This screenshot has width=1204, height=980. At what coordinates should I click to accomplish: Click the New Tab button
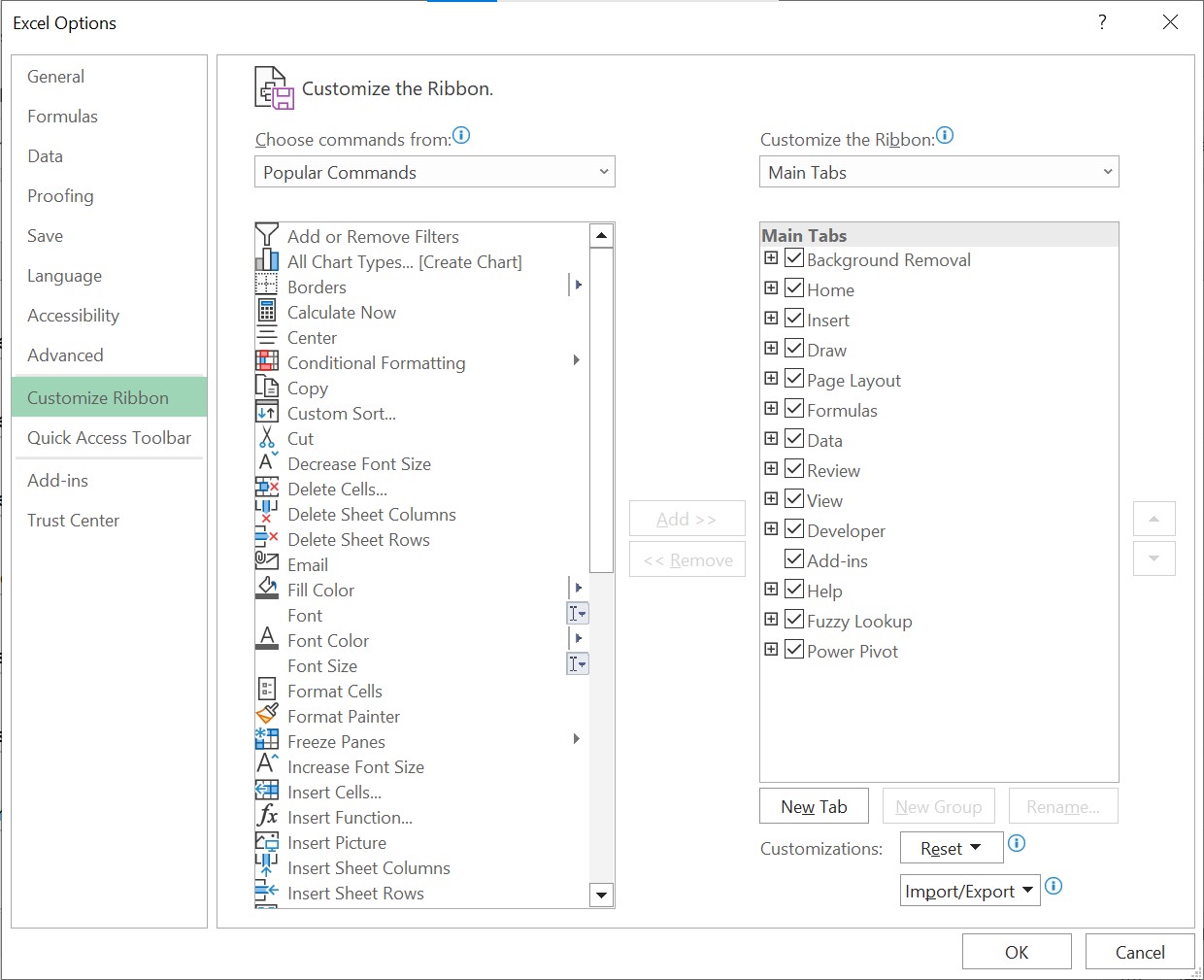pyautogui.click(x=814, y=805)
